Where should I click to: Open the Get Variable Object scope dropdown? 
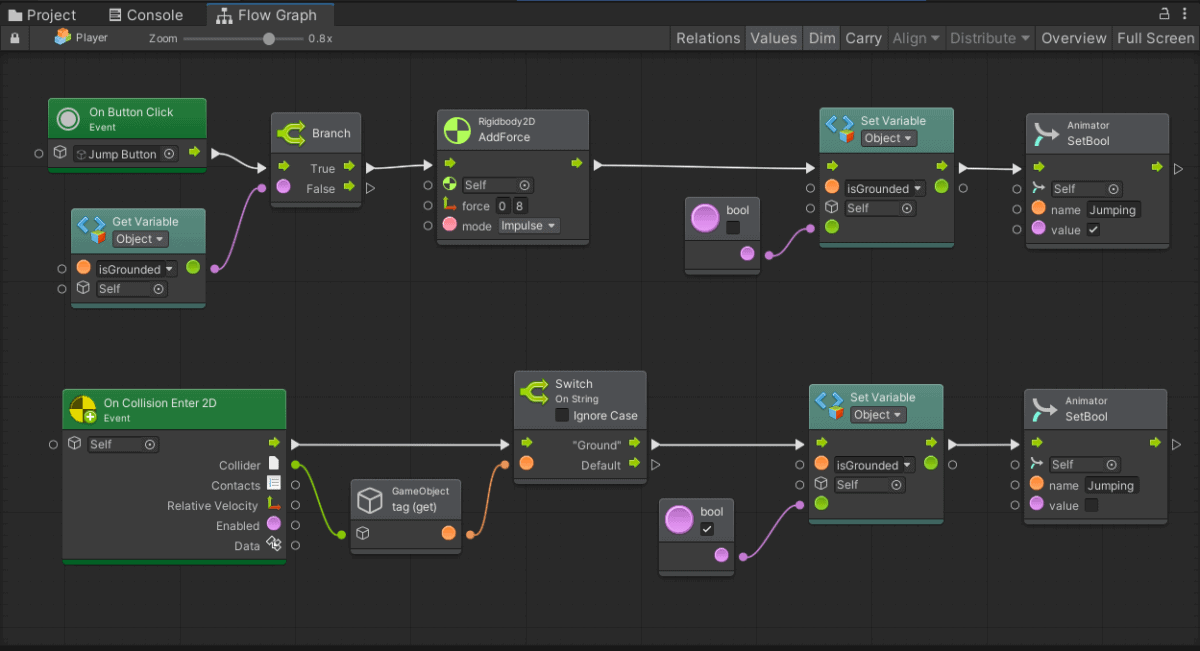(x=140, y=239)
